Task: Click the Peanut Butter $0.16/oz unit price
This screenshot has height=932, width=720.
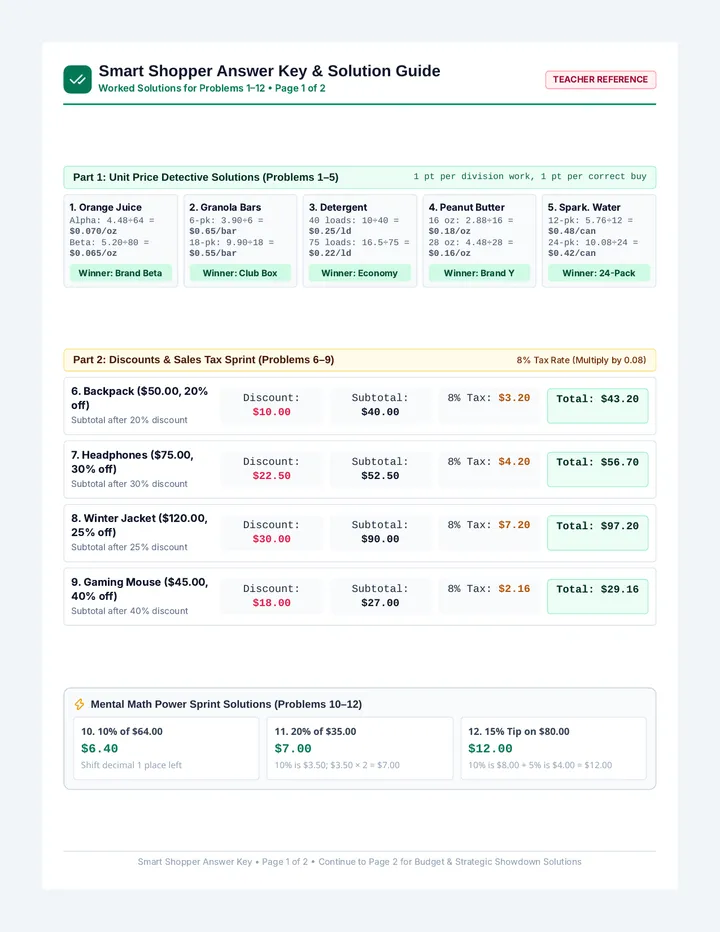Action: [x=449, y=253]
